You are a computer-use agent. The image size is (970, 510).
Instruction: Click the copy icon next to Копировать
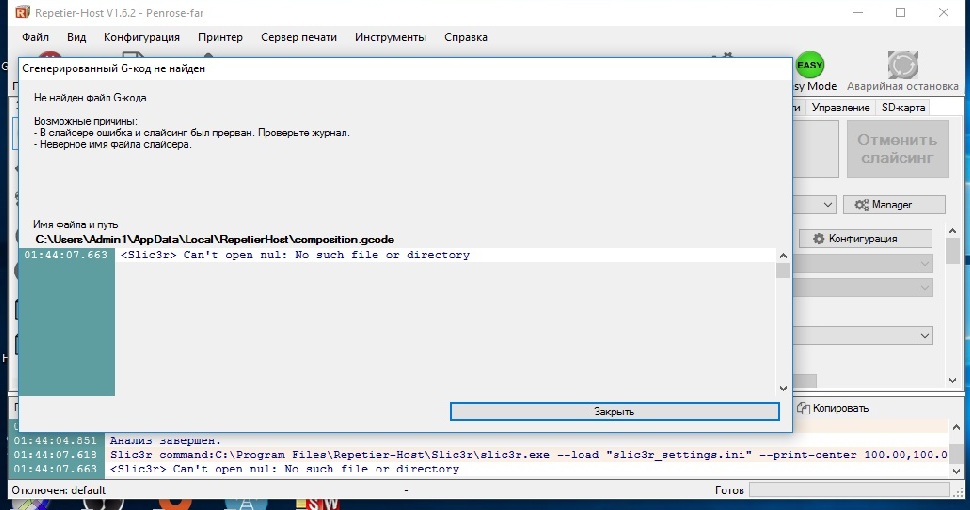click(x=803, y=408)
